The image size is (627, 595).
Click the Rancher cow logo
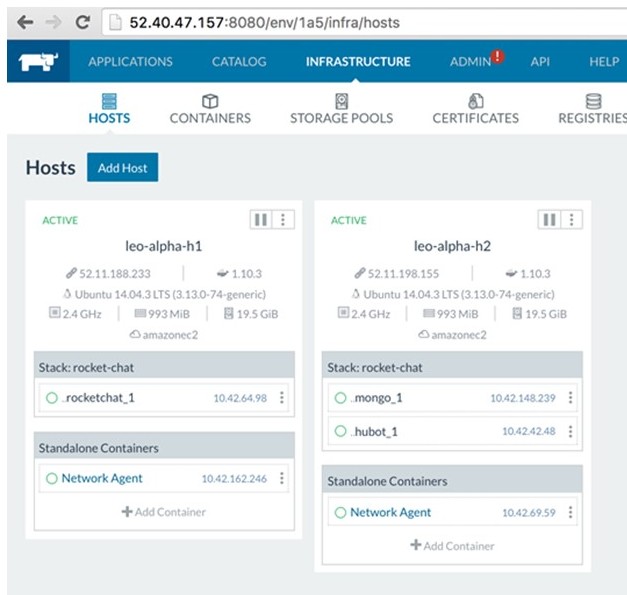click(x=37, y=62)
